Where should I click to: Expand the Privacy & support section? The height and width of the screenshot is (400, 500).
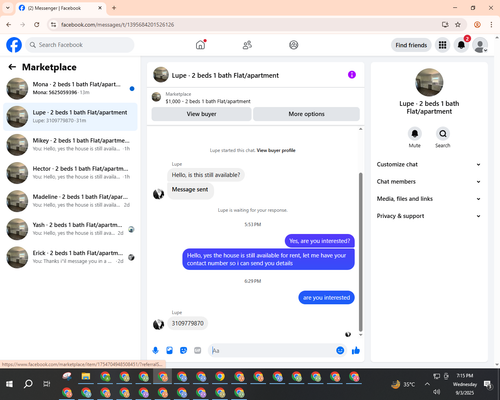click(x=429, y=216)
